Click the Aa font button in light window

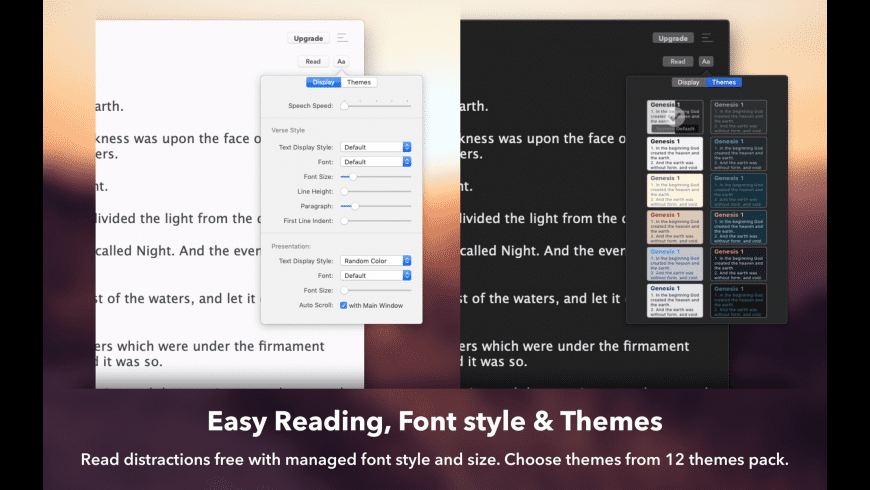pos(341,61)
